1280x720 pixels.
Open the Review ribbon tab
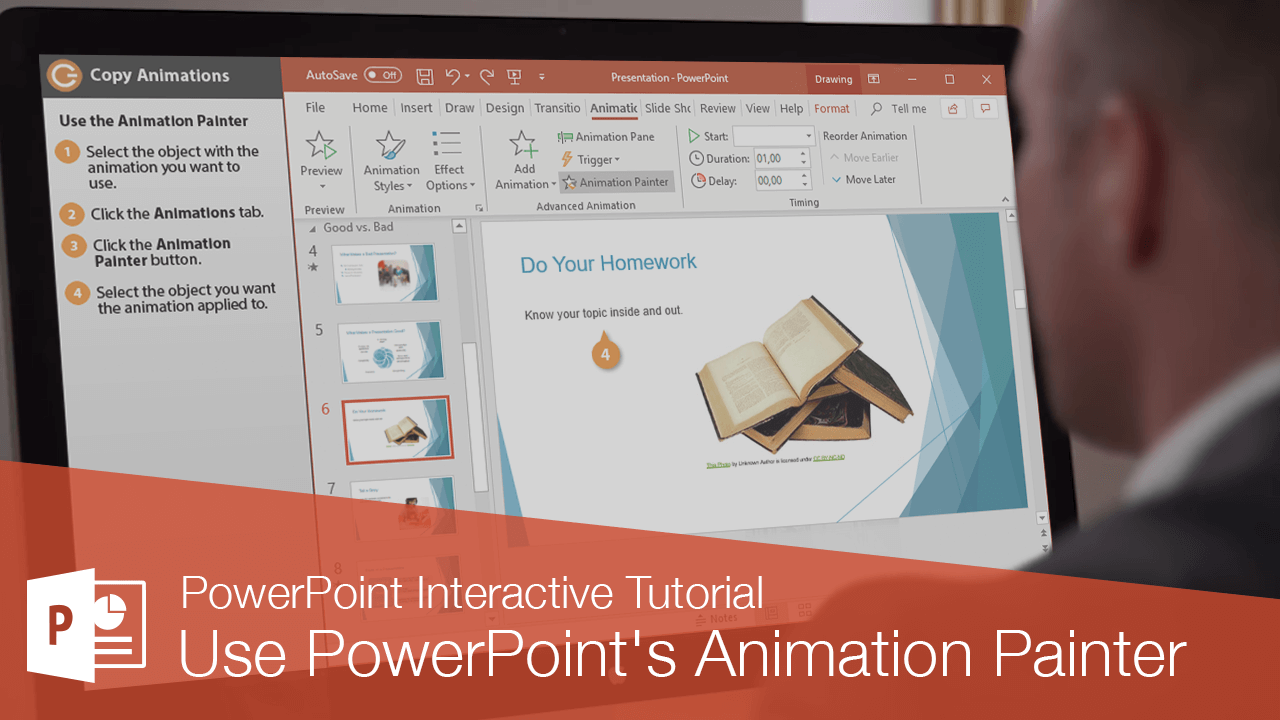pyautogui.click(x=719, y=108)
